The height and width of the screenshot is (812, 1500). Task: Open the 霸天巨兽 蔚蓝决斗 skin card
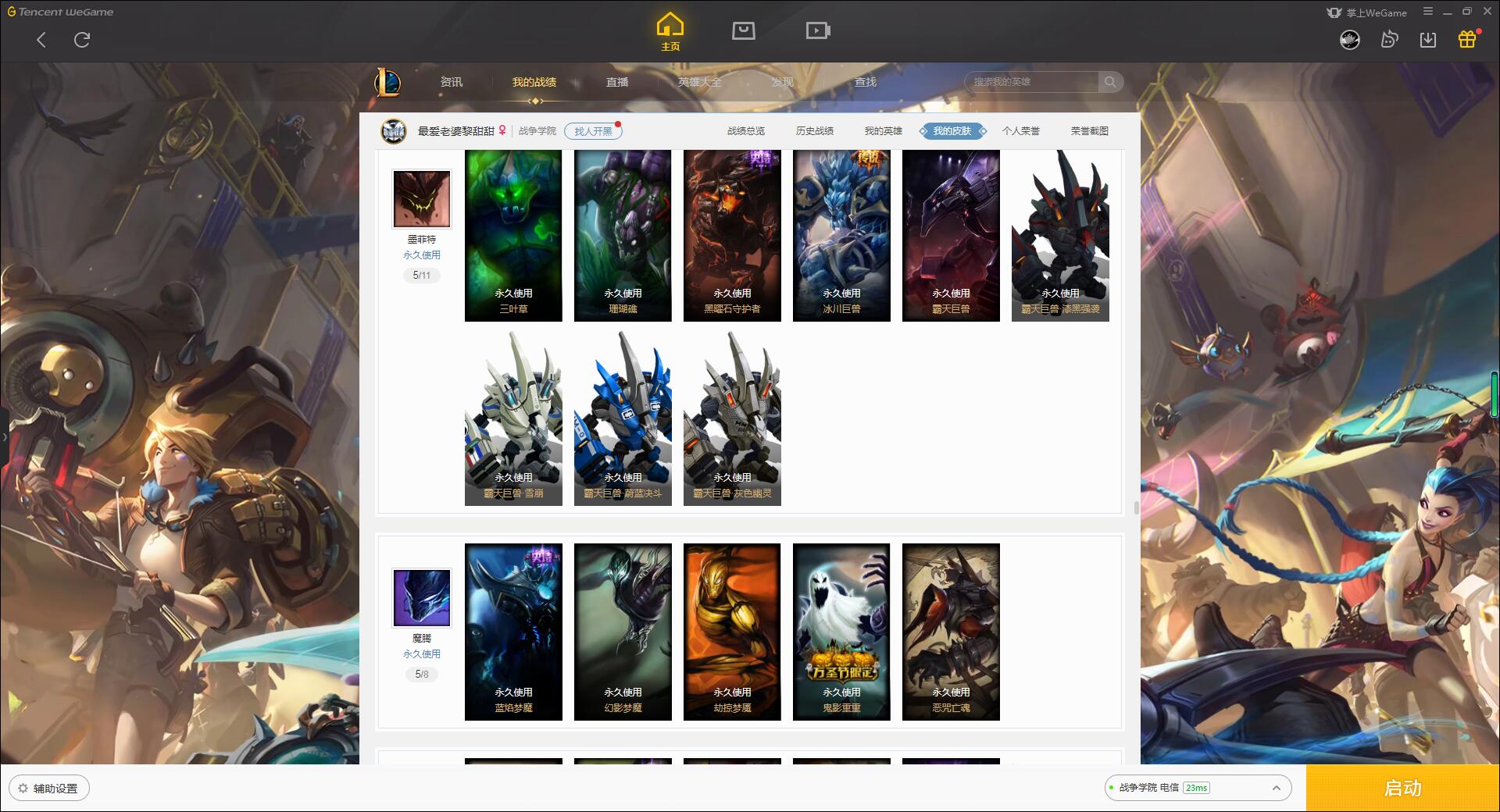coord(623,418)
